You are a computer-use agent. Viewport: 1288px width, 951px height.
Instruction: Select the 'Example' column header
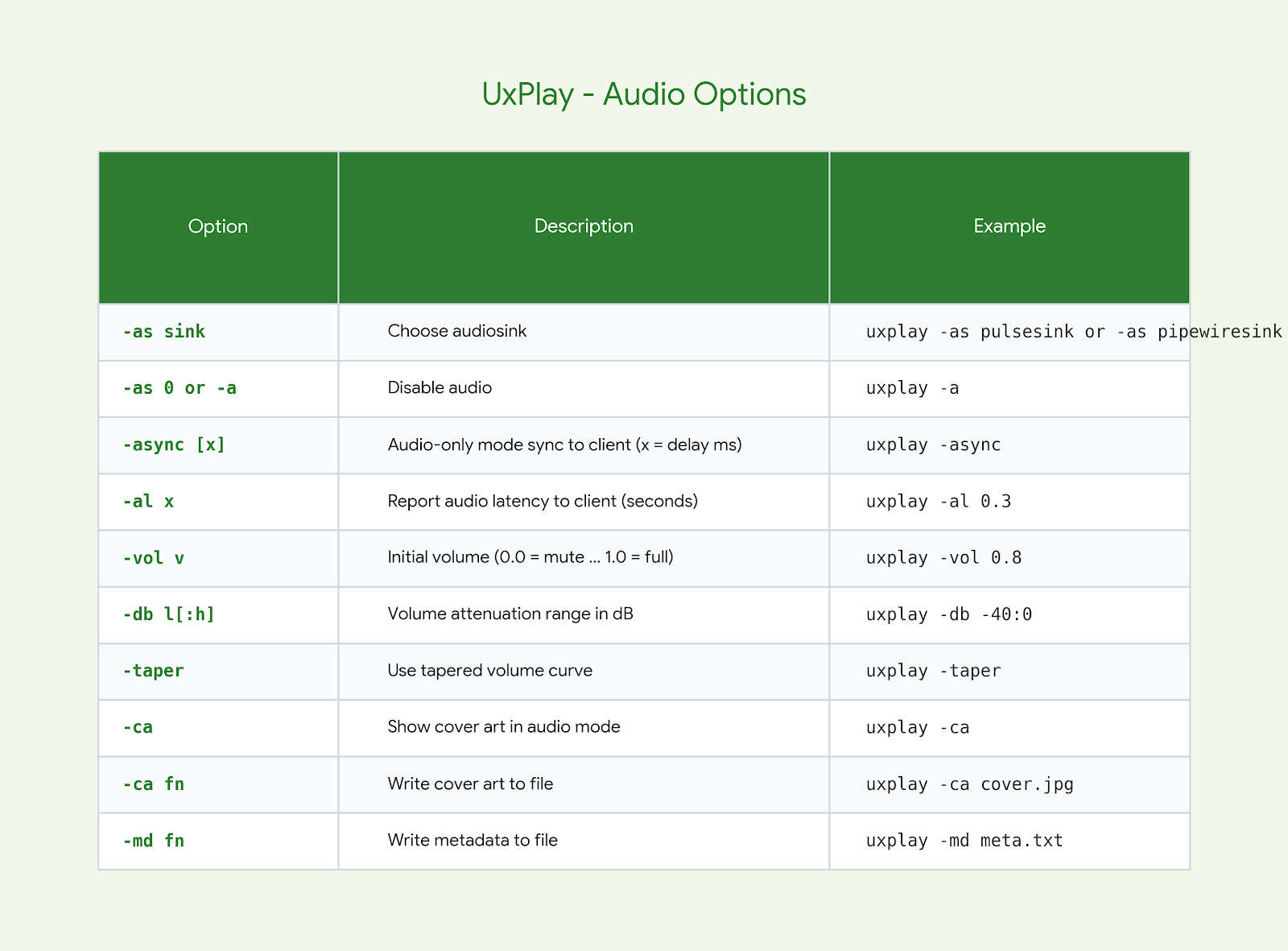click(x=1009, y=226)
